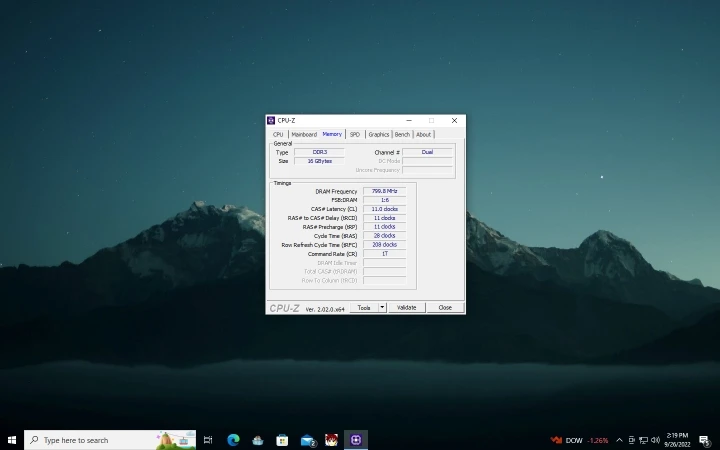Open Task View from the taskbar

click(x=208, y=440)
